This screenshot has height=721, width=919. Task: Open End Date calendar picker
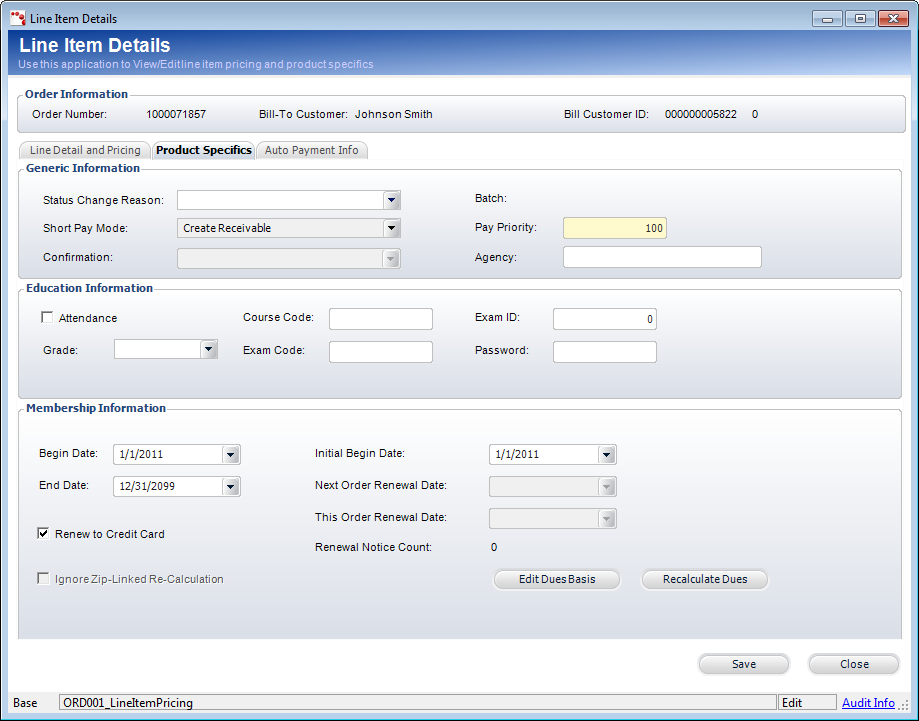(231, 486)
